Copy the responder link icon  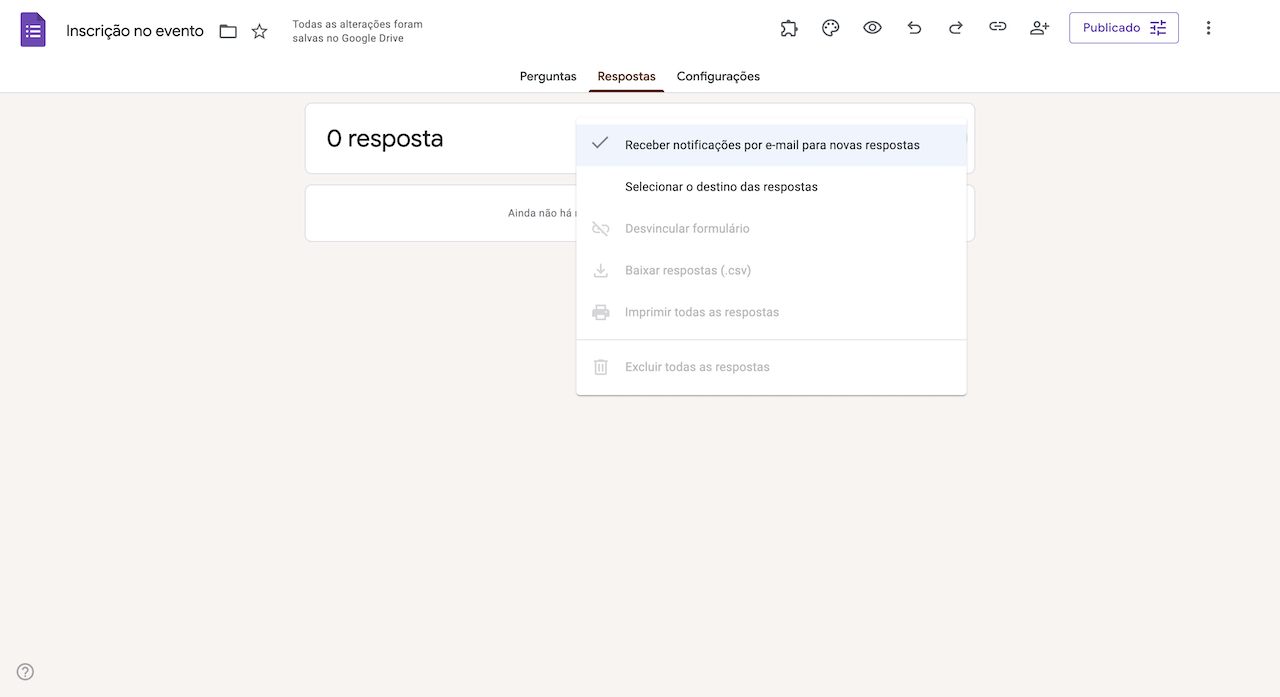pyautogui.click(x=997, y=27)
